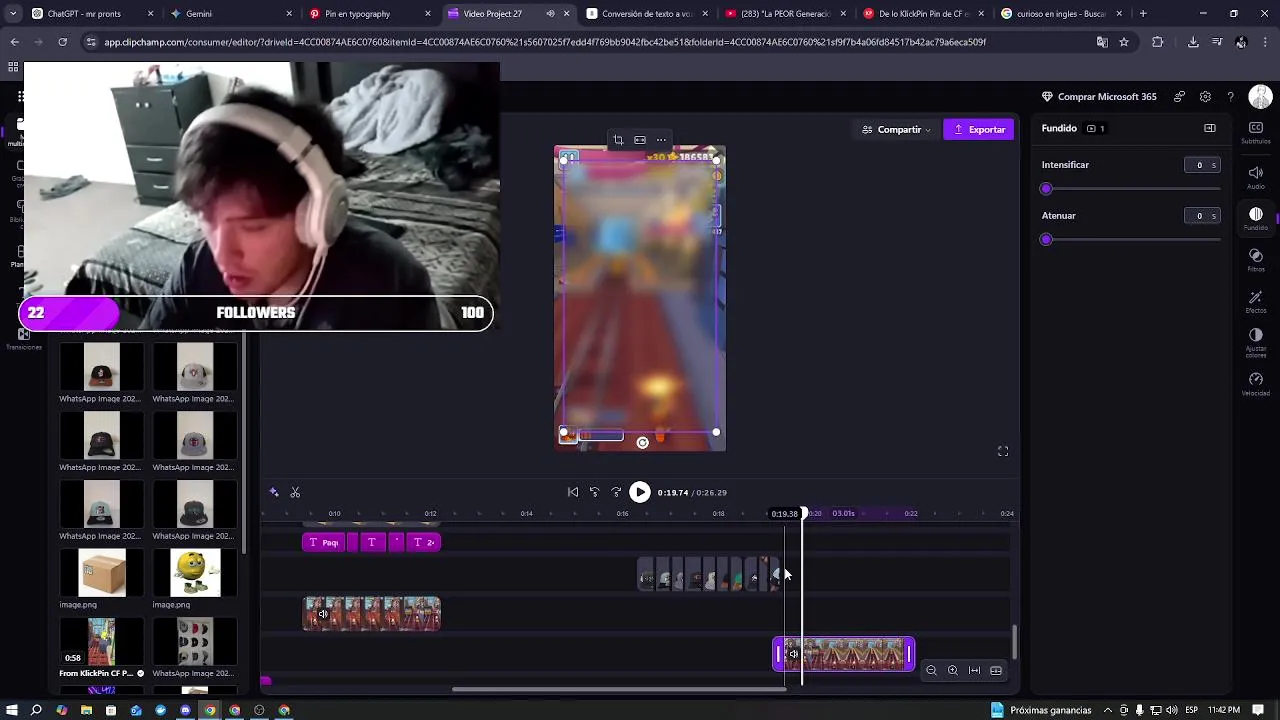
Task: Open the Ajustar colores panel
Action: click(x=1256, y=343)
